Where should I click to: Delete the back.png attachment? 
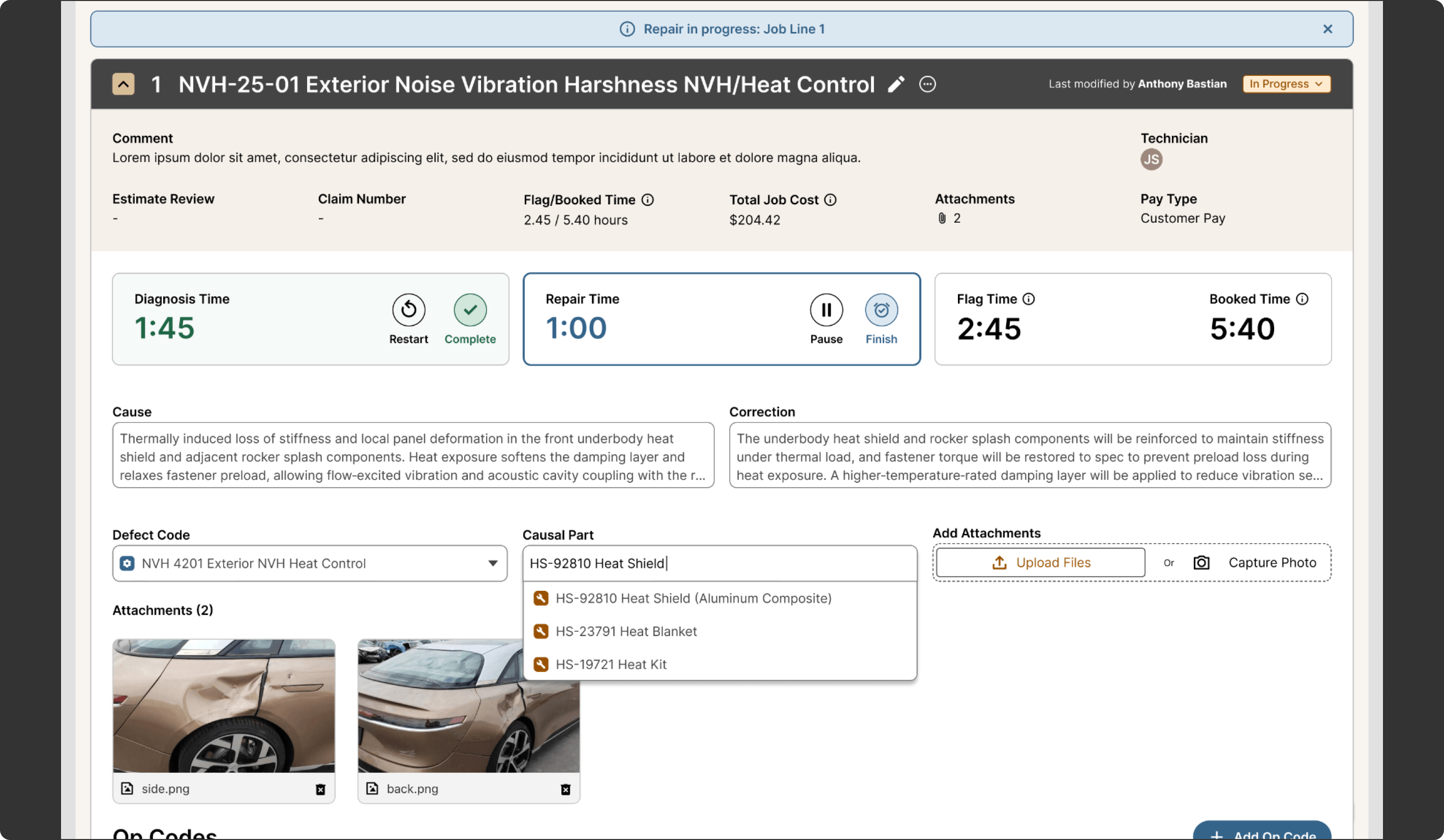(x=565, y=789)
